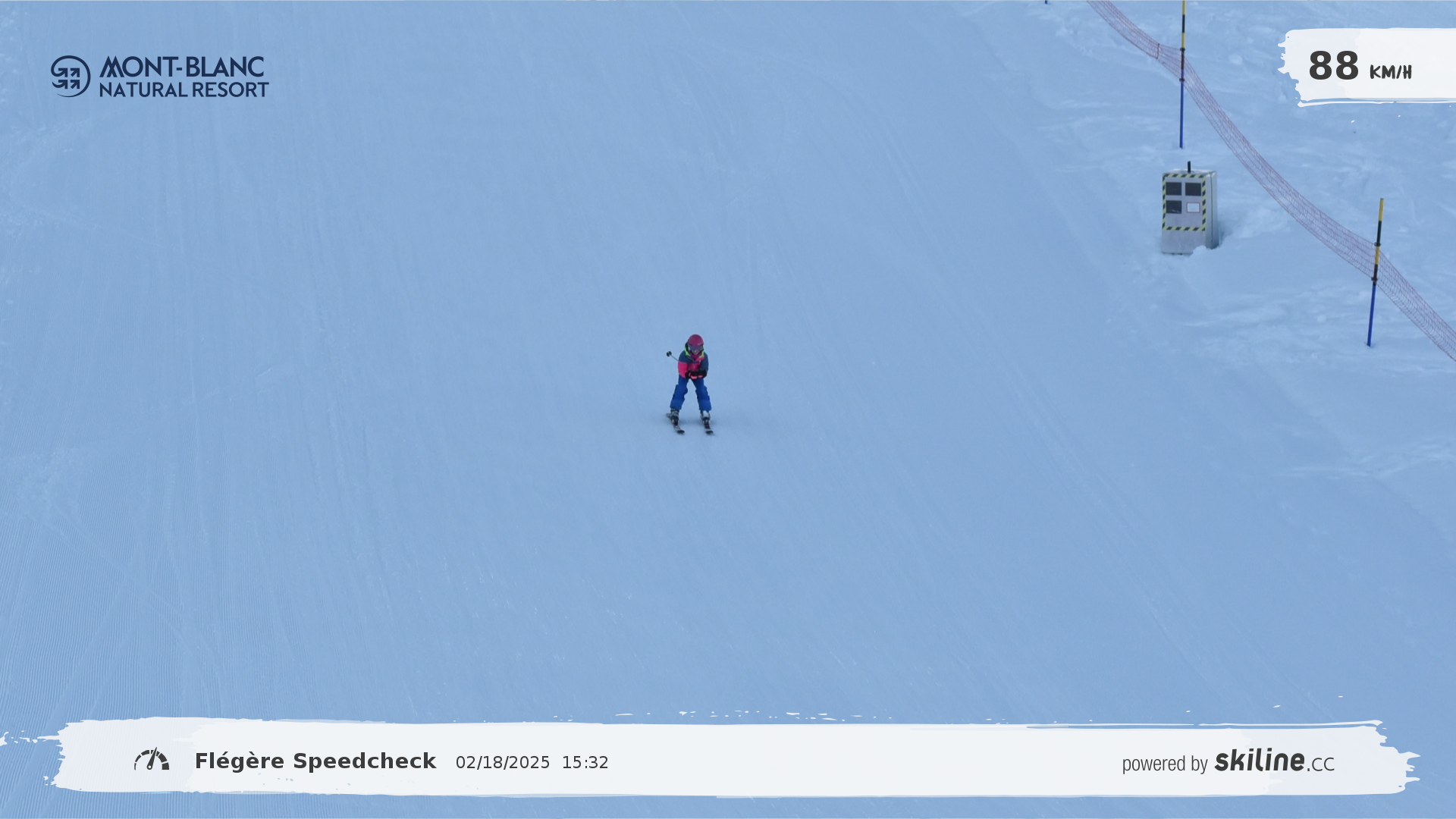Click the Flégère Speedcheck title
The image size is (1456, 819).
tap(315, 761)
